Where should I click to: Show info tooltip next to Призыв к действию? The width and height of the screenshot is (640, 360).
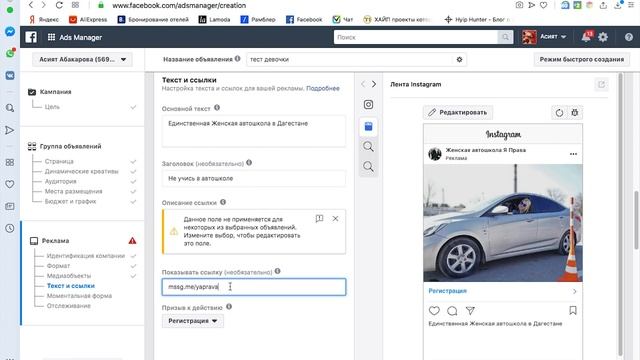[229, 307]
